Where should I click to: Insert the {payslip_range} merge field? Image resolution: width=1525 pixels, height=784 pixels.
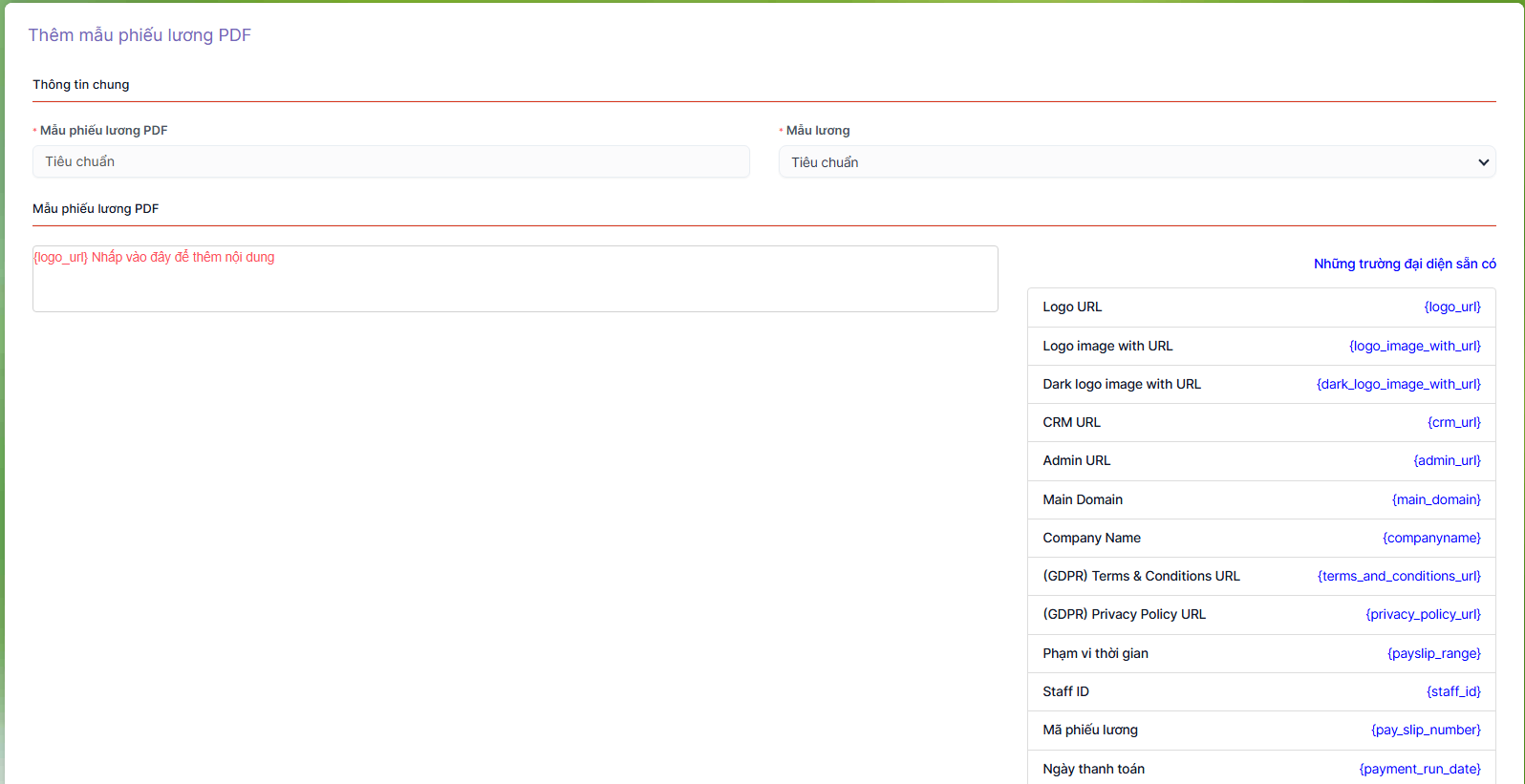coord(1433,653)
